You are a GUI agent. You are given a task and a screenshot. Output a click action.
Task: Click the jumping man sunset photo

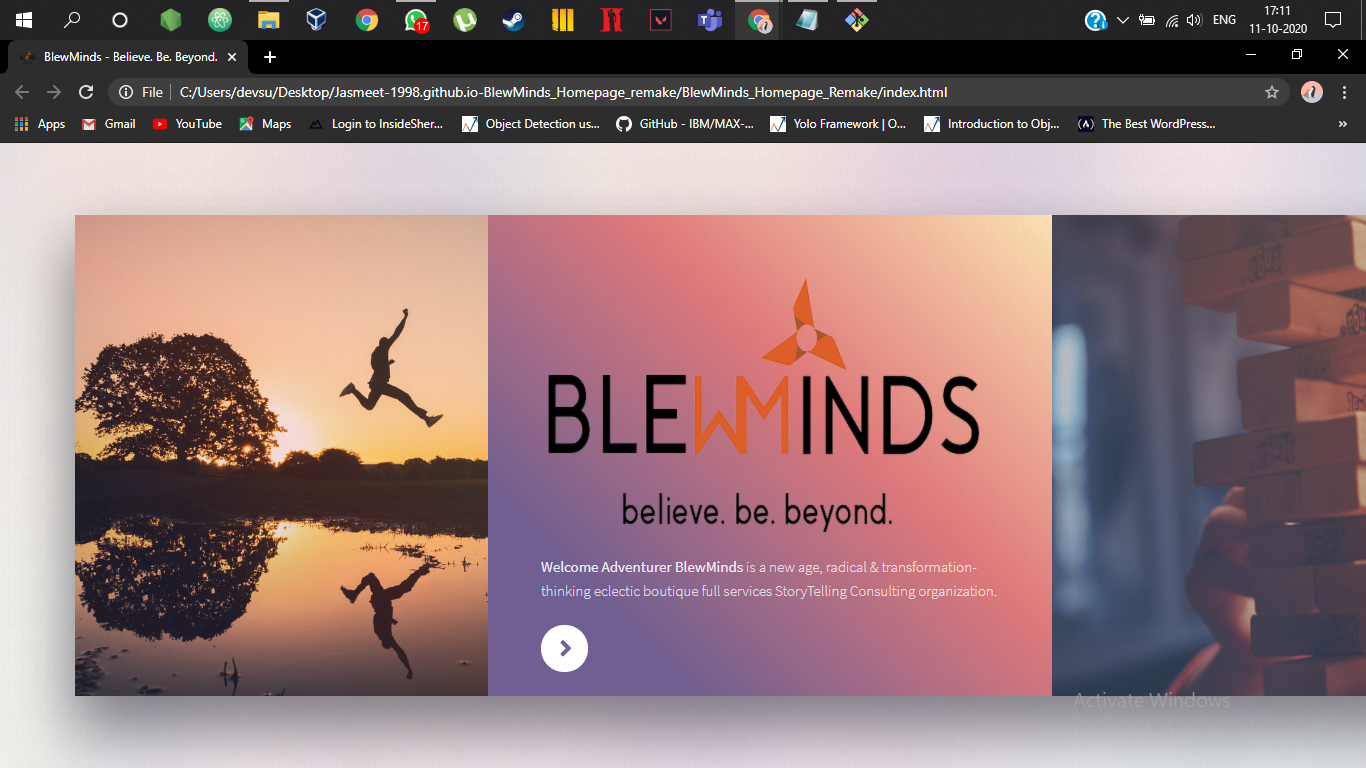tap(281, 455)
